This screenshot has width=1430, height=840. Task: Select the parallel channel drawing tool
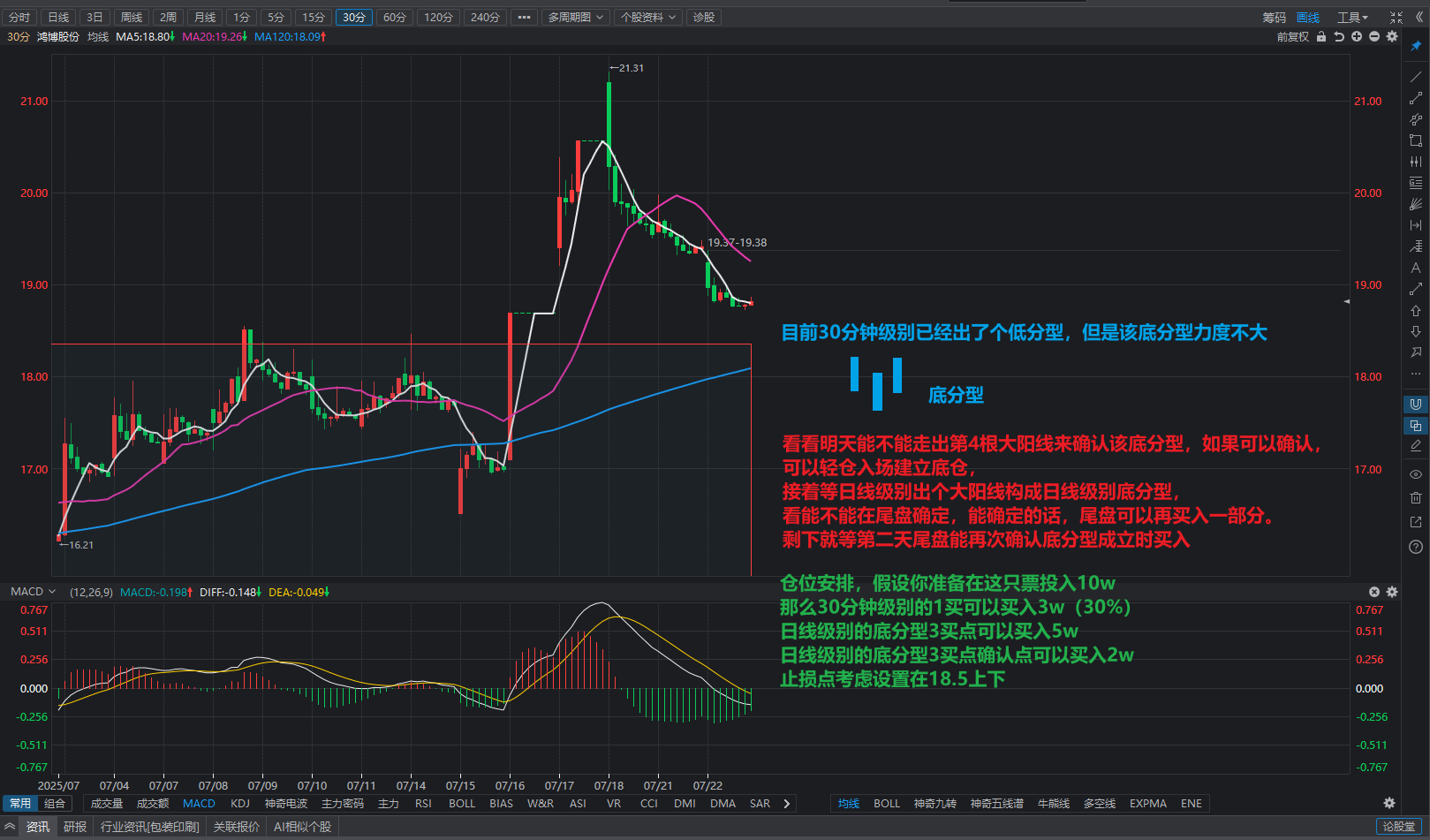point(1416,119)
